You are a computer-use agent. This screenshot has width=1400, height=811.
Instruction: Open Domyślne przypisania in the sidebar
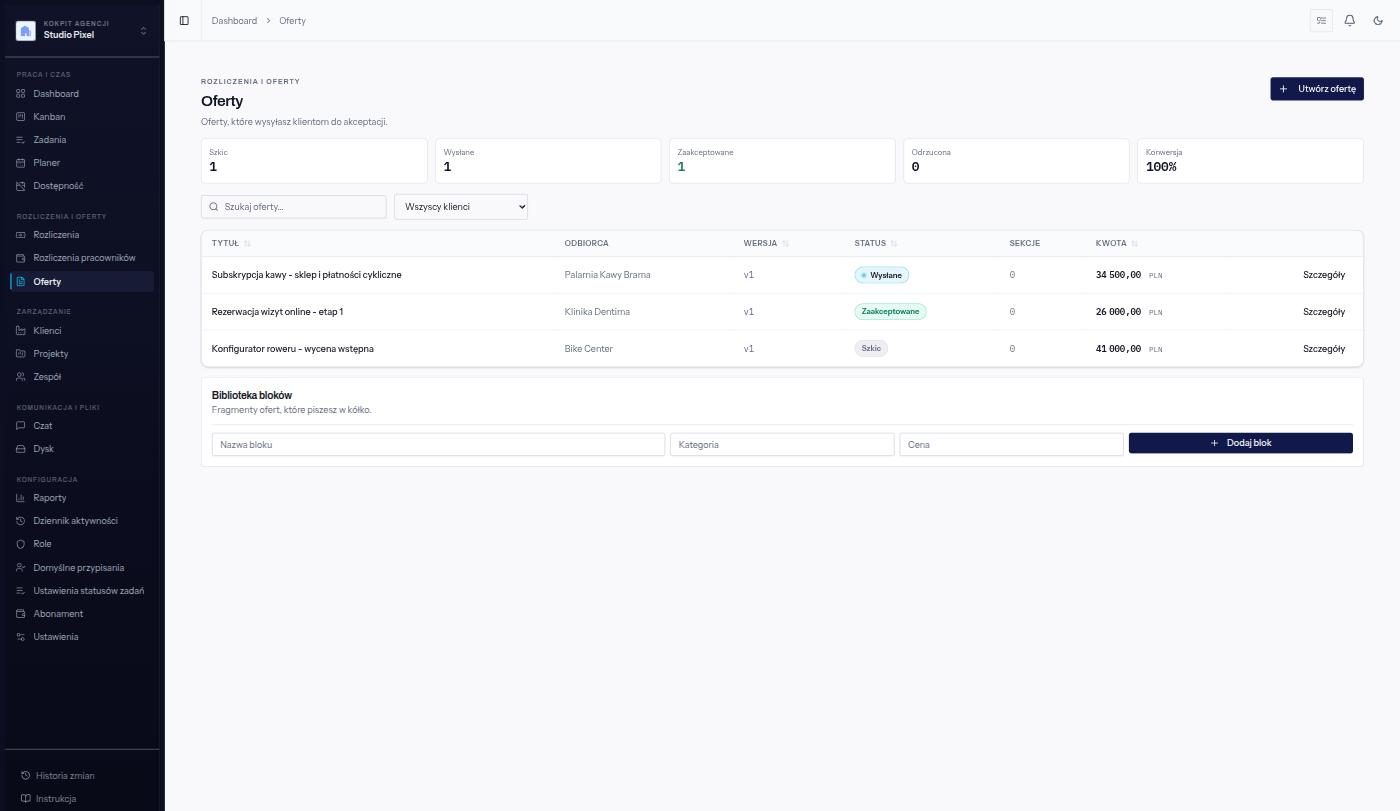(82, 568)
